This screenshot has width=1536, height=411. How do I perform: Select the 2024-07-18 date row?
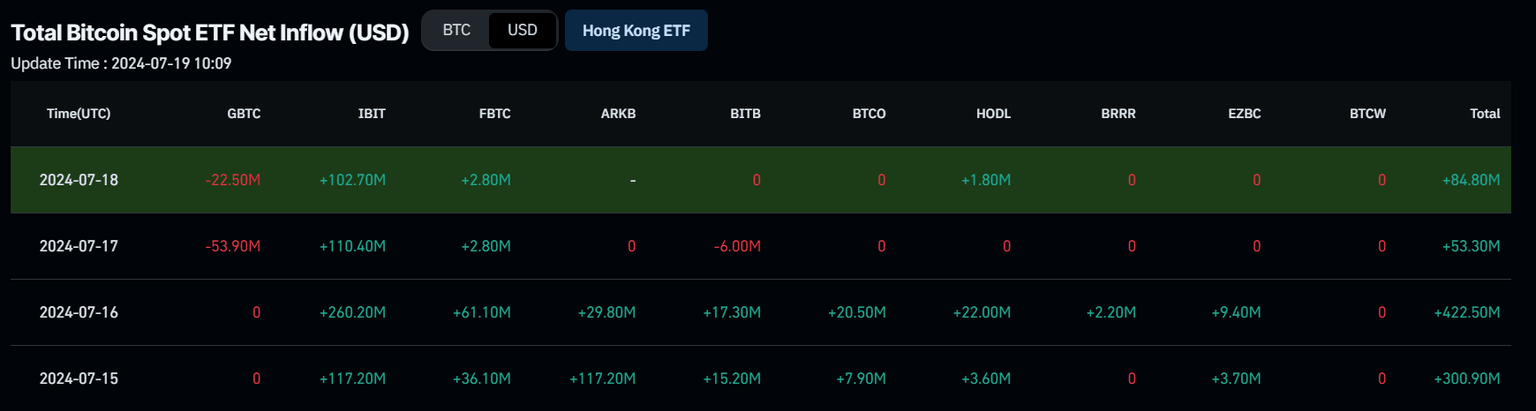(79, 180)
